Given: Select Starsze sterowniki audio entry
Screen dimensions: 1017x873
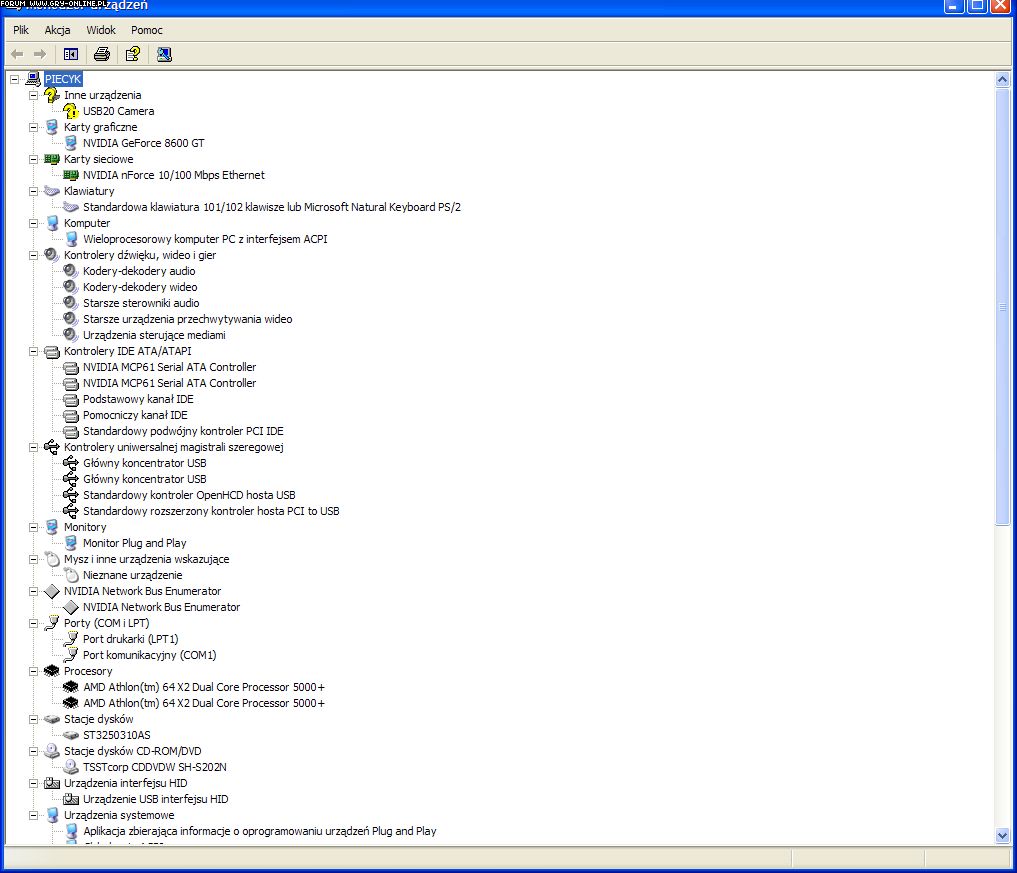Looking at the screenshot, I should (141, 303).
